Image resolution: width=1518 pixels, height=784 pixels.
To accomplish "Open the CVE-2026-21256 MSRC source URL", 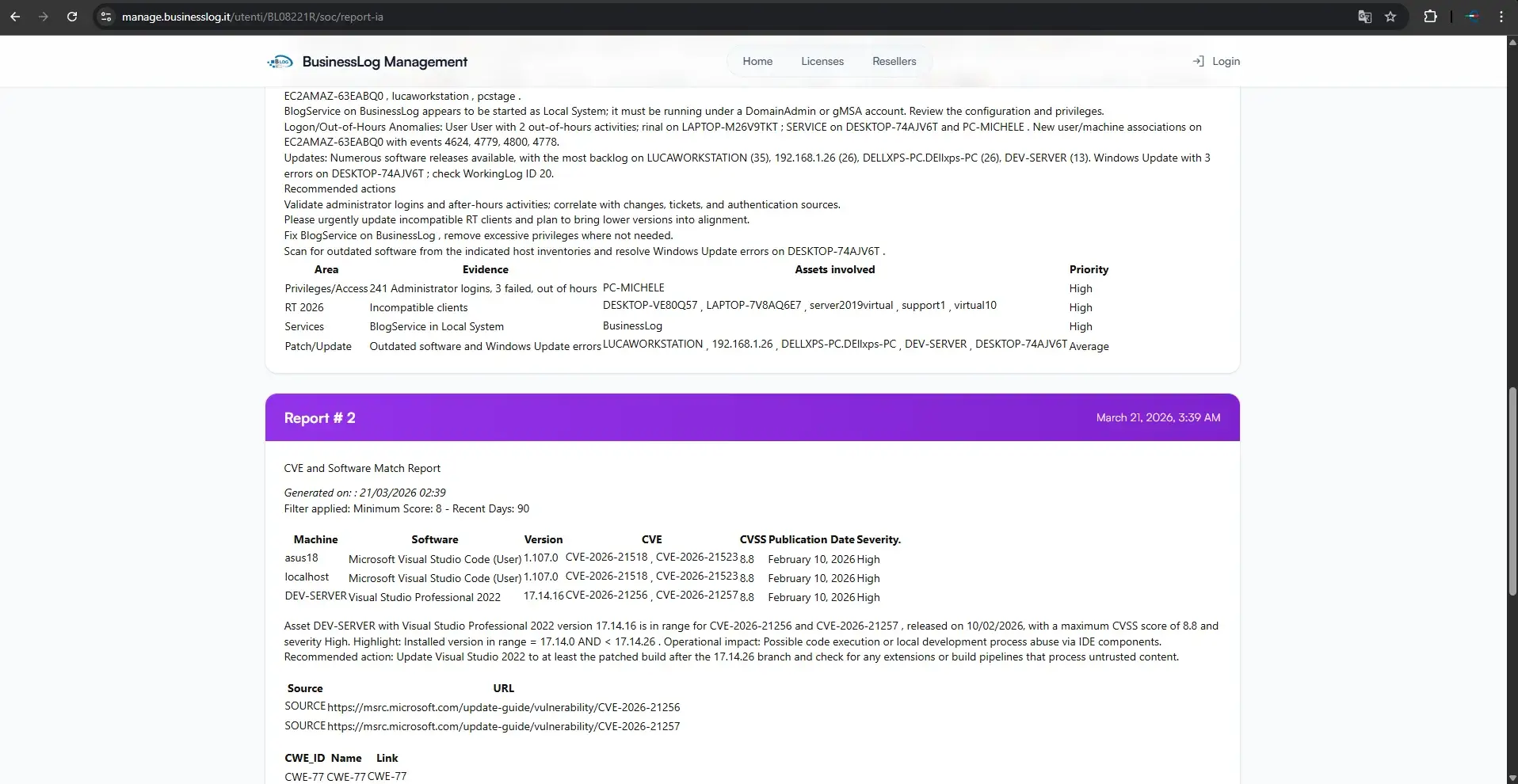I will [x=503, y=707].
